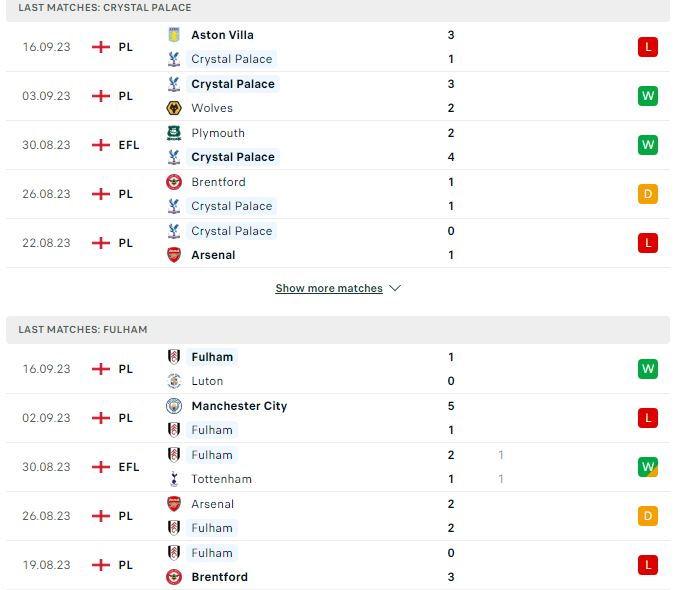
Task: Click the Aston Villa club crest
Action: (174, 35)
